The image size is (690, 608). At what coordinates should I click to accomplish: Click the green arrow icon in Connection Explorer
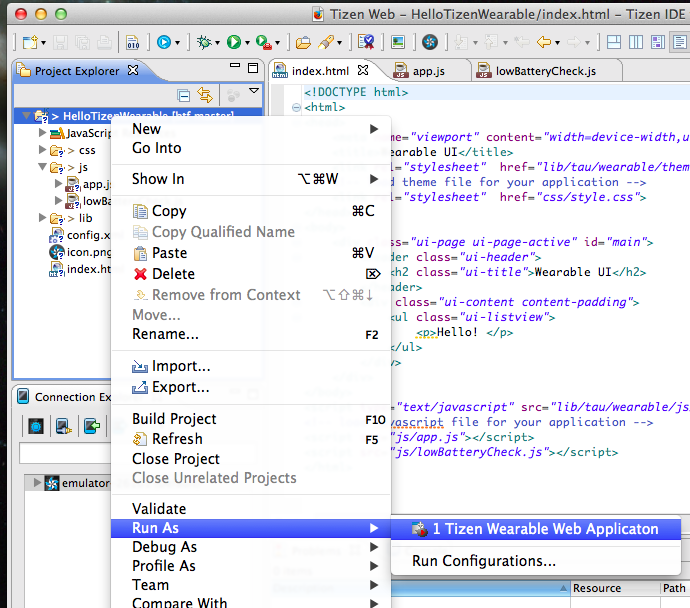92,426
